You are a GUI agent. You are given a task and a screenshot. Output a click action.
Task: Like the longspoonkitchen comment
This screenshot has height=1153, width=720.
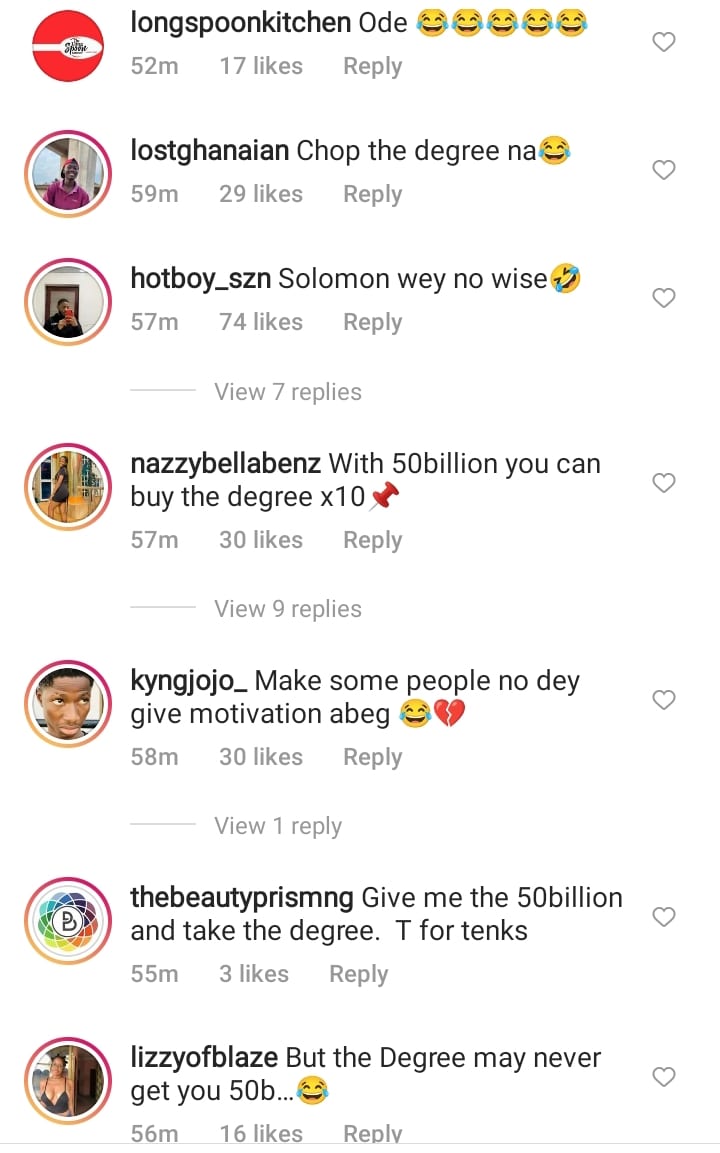click(664, 42)
